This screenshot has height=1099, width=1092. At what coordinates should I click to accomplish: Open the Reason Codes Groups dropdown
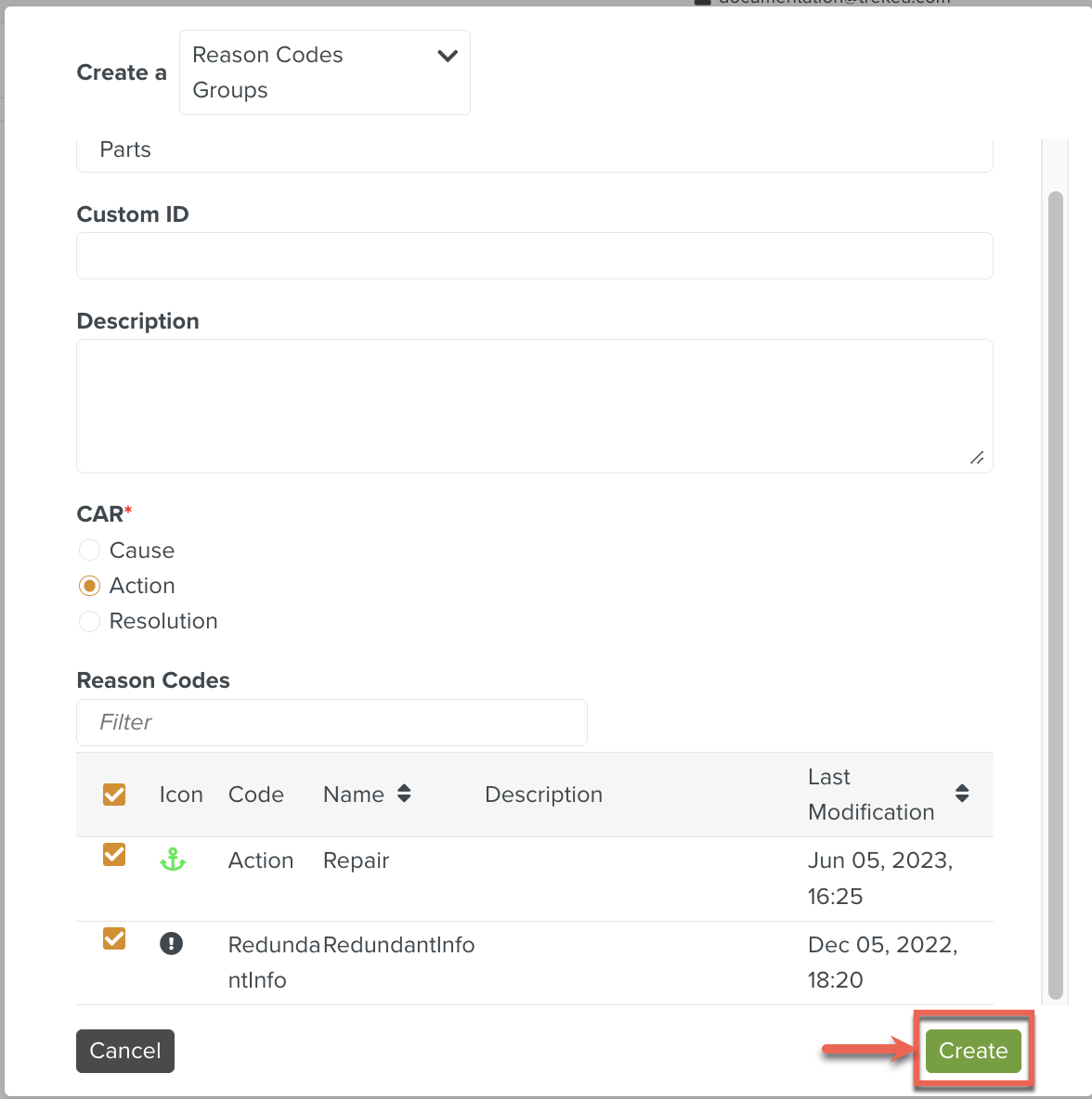324,72
